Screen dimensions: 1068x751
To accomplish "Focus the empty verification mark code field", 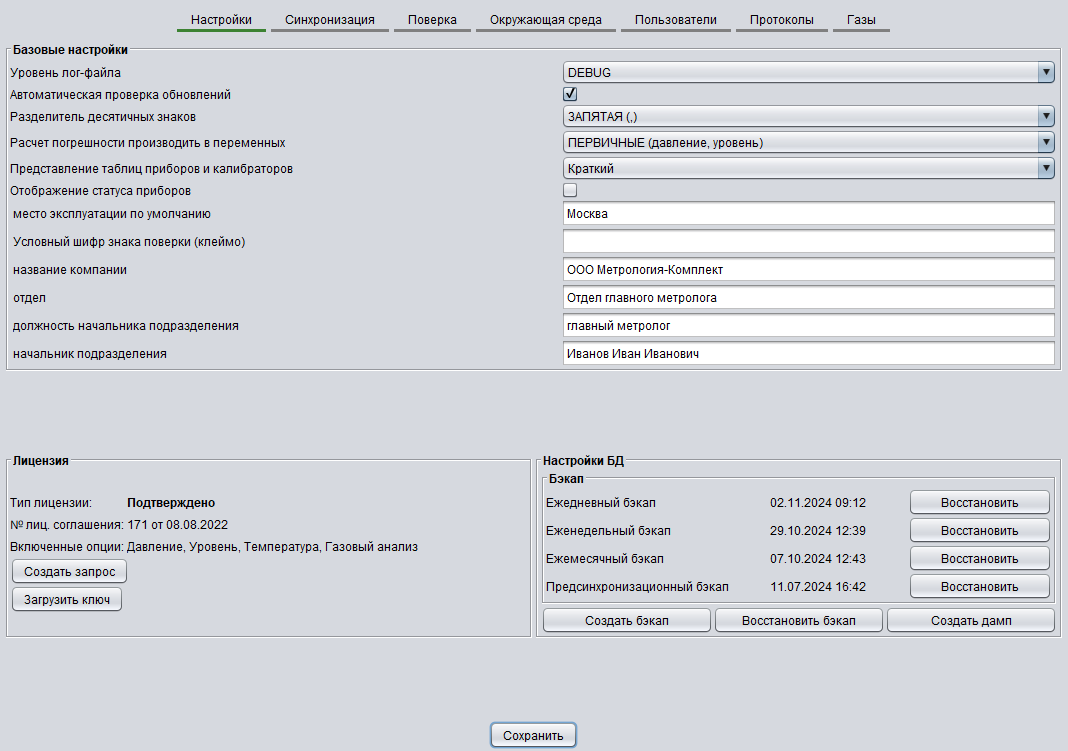I will [808, 242].
